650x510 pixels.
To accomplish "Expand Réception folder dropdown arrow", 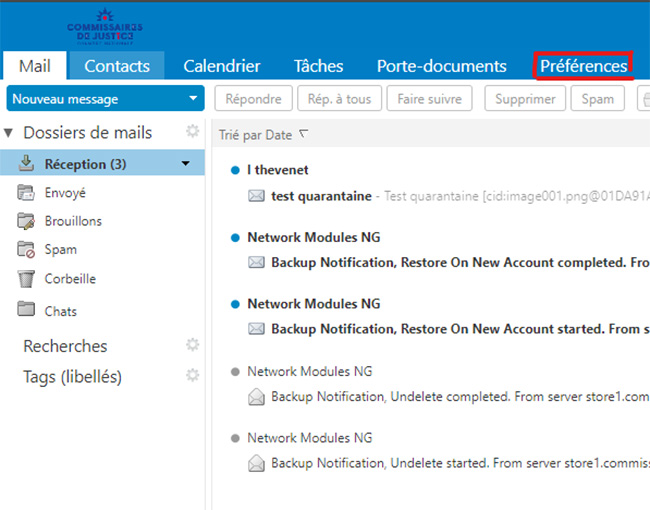I will 185,164.
